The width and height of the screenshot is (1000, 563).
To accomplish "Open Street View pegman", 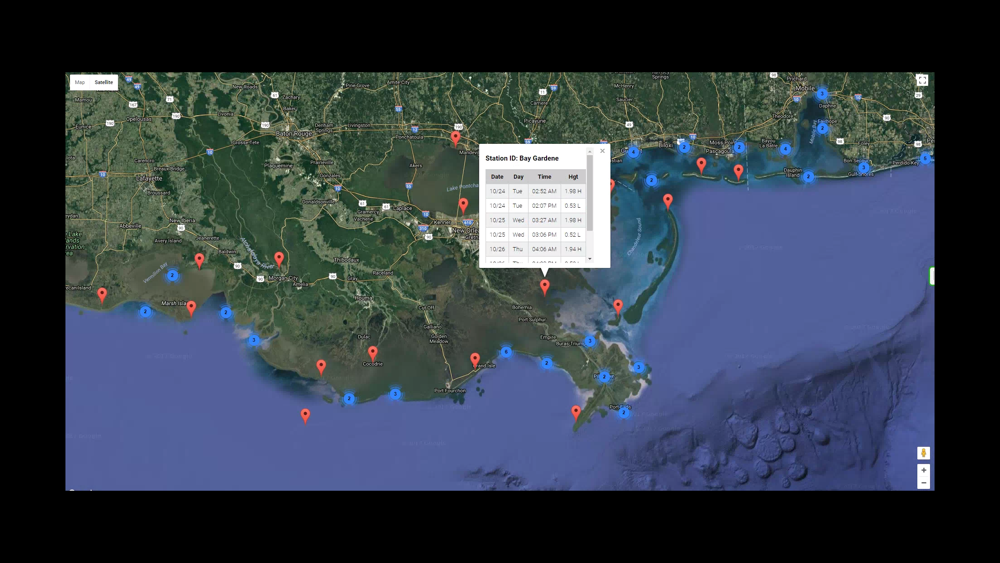I will click(x=923, y=453).
